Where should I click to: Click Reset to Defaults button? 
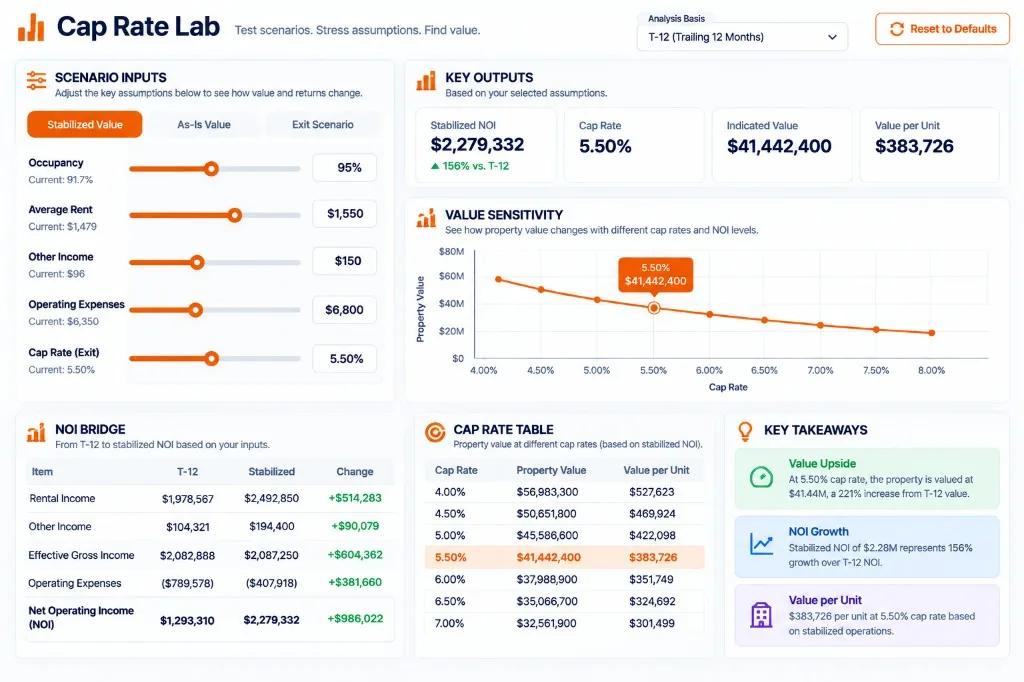click(x=942, y=29)
